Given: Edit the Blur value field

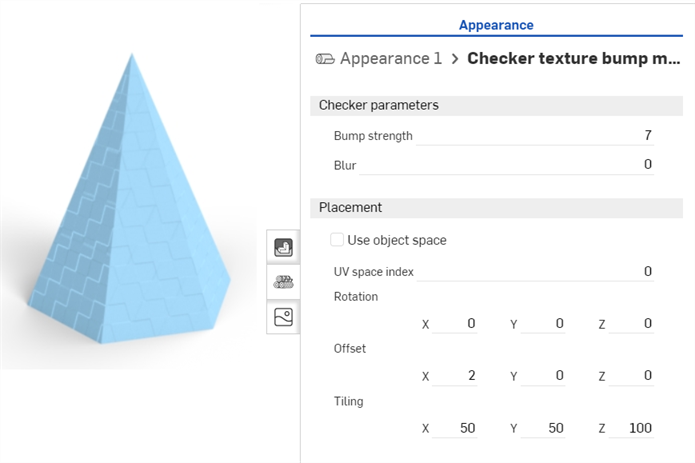Looking at the screenshot, I should 506,165.
